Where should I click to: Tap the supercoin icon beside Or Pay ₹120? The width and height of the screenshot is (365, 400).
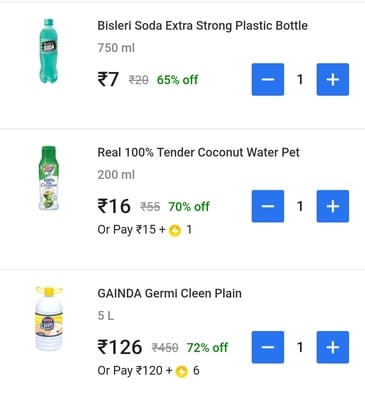[x=182, y=371]
